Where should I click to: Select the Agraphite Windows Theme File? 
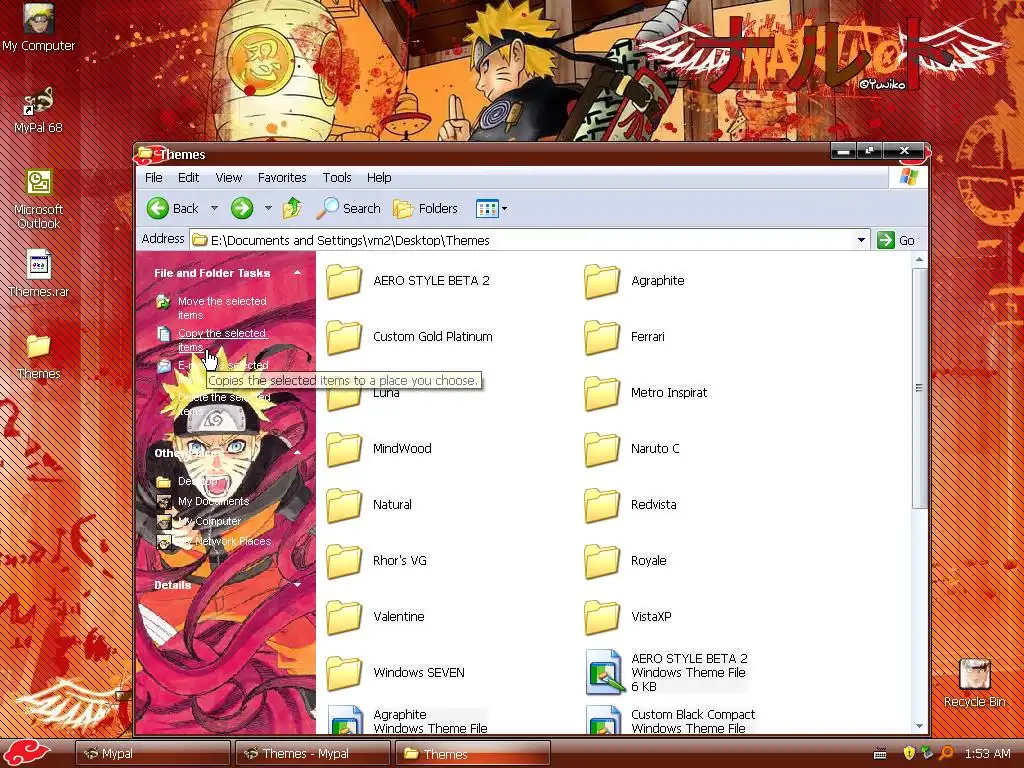click(408, 720)
